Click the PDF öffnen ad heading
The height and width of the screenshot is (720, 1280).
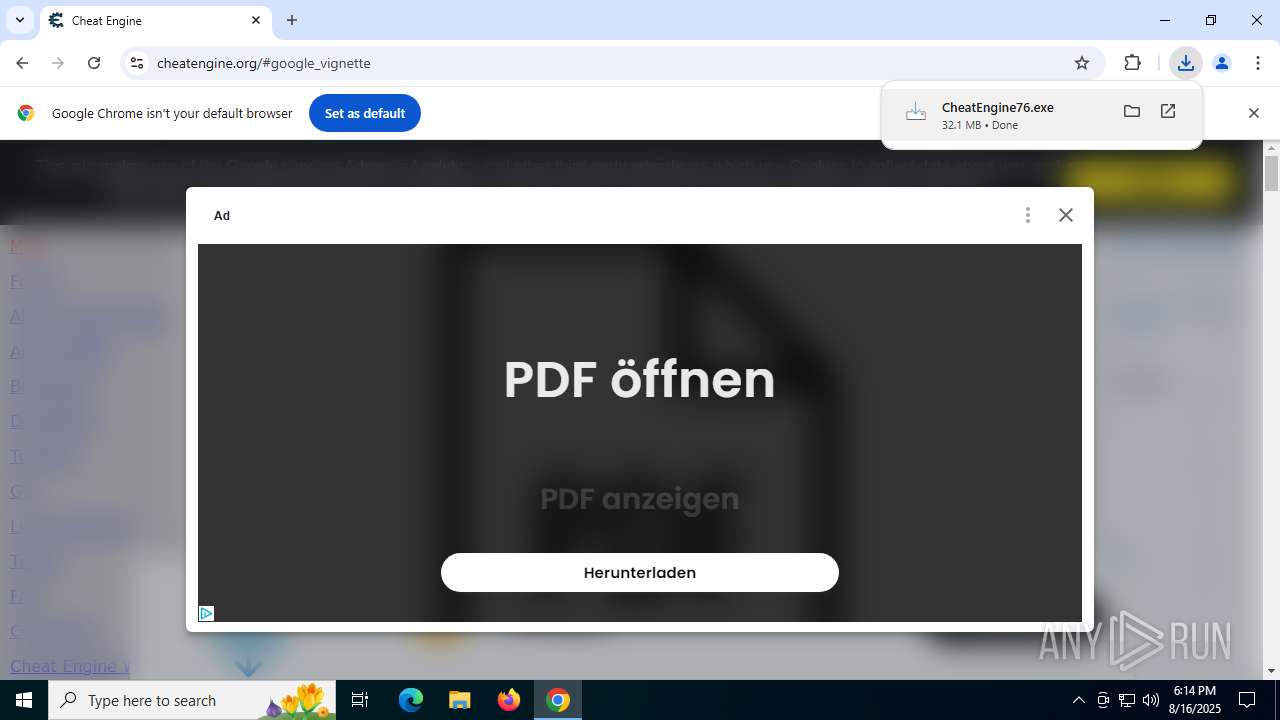640,380
